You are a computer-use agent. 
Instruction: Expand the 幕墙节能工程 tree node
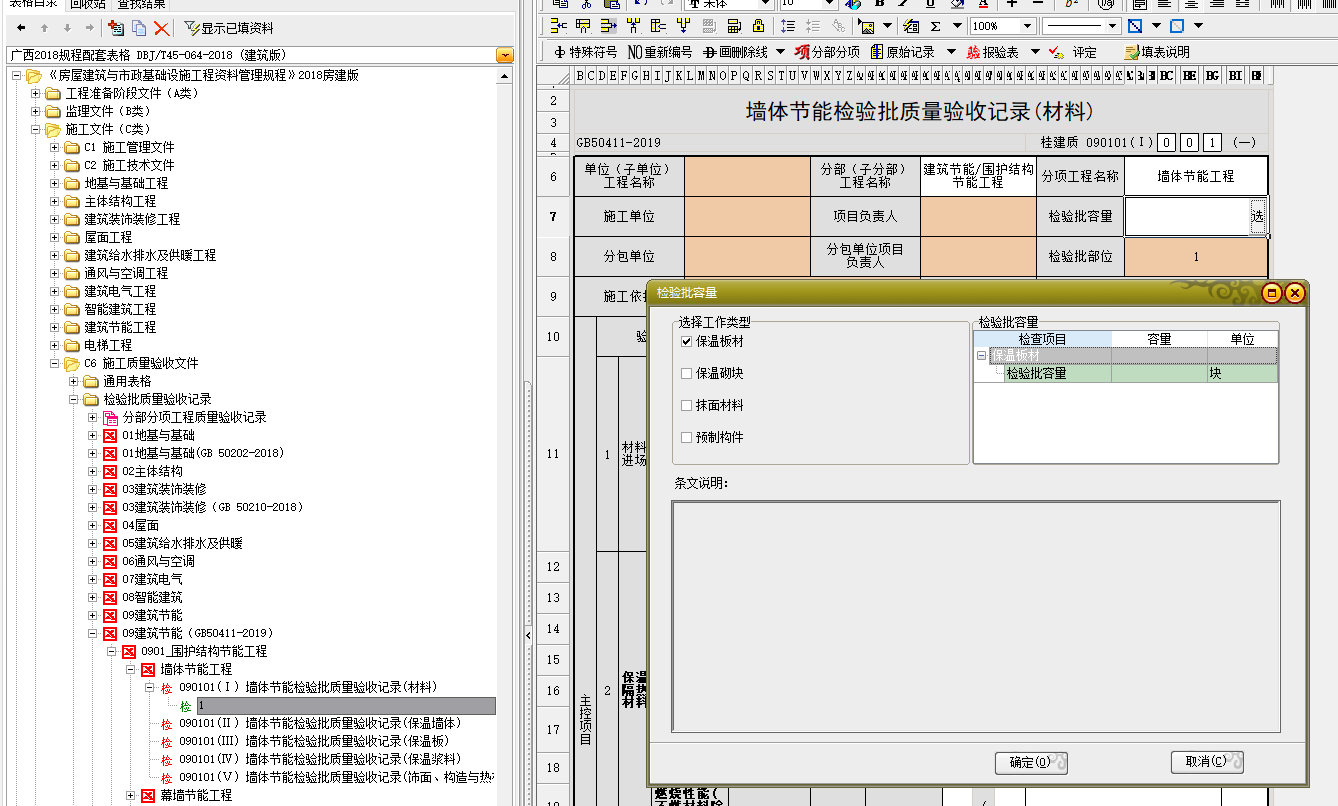(131, 795)
